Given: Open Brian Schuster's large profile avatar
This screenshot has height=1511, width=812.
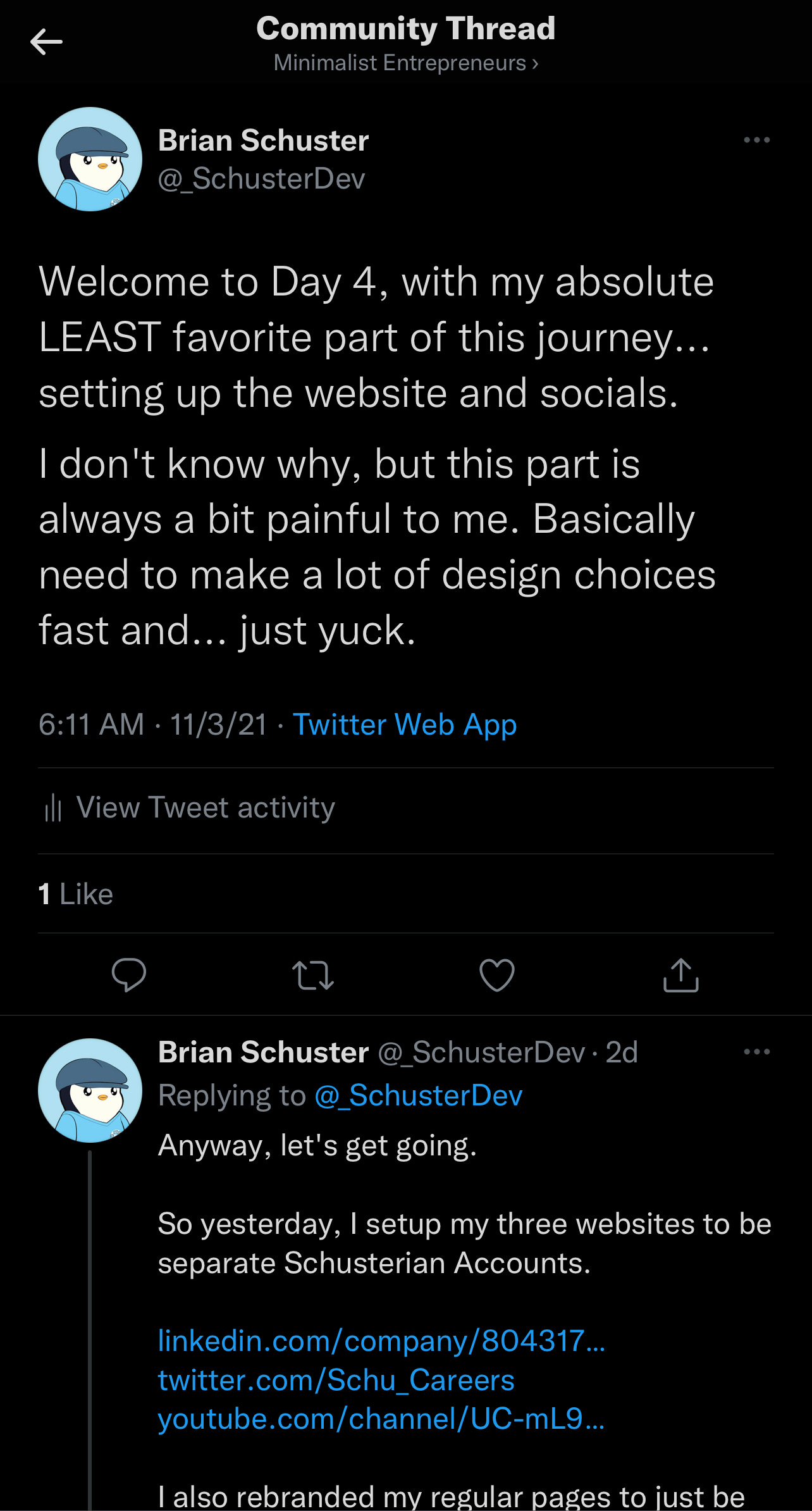Looking at the screenshot, I should point(90,159).
